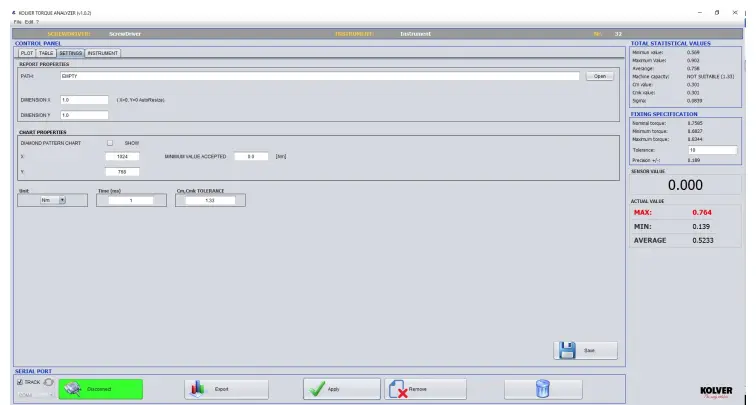The height and width of the screenshot is (405, 756).
Task: Click the Sigma value '0.0839'
Action: (694, 101)
